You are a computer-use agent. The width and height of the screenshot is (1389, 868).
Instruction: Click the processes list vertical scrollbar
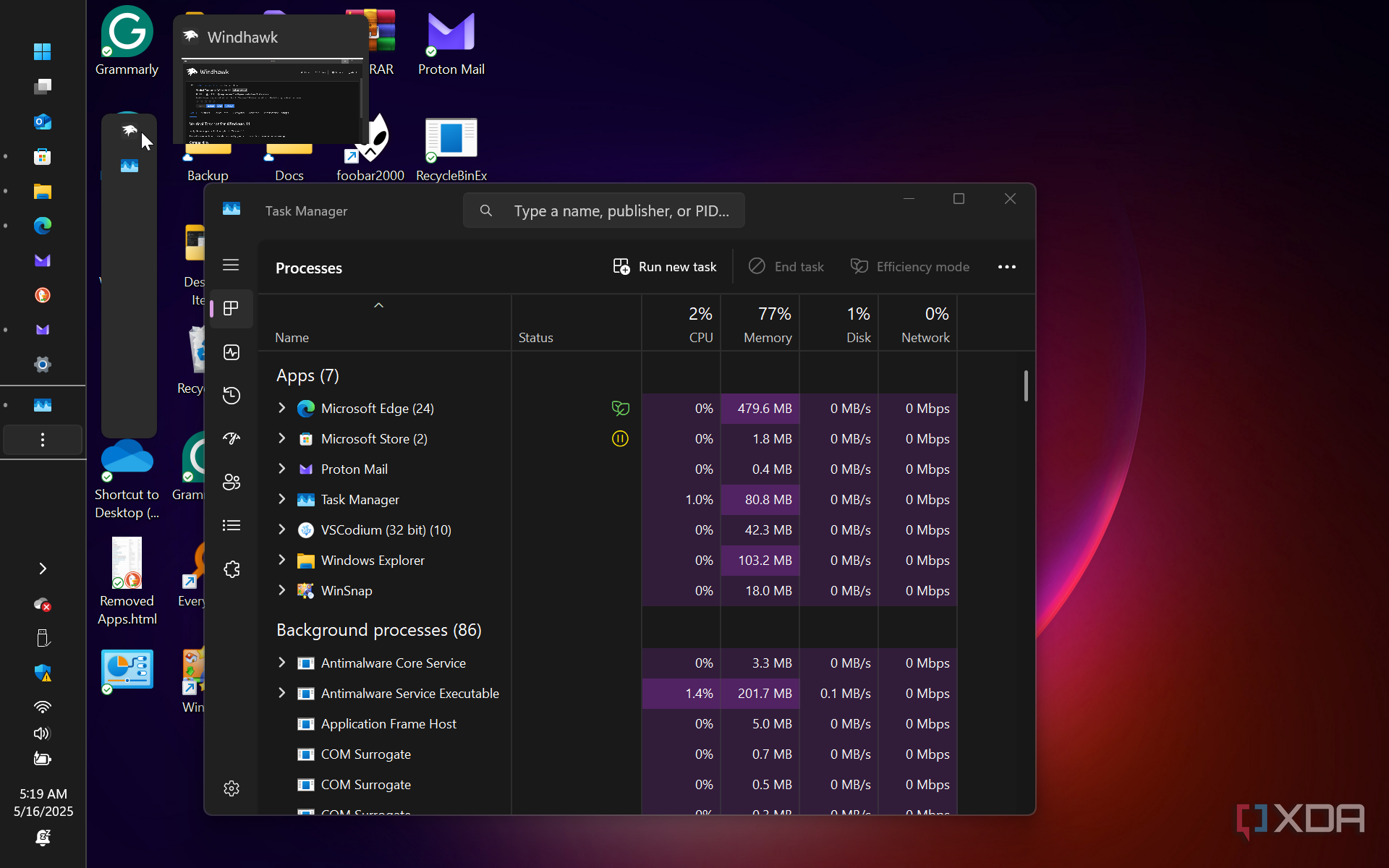[x=1026, y=386]
